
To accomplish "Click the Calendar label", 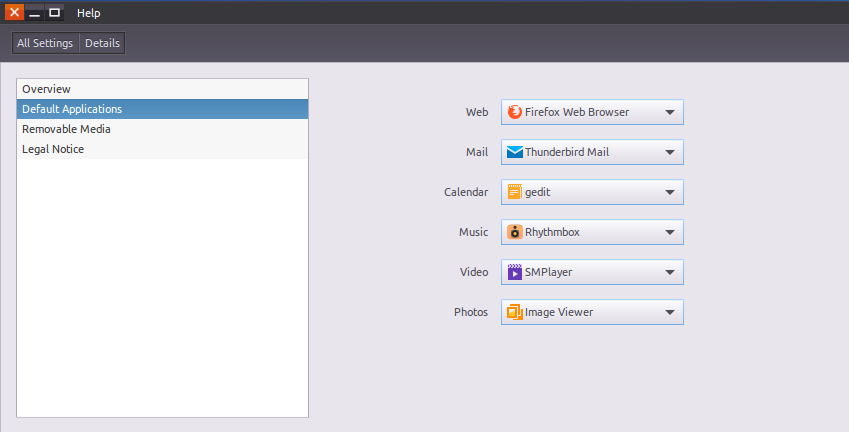I will (466, 192).
